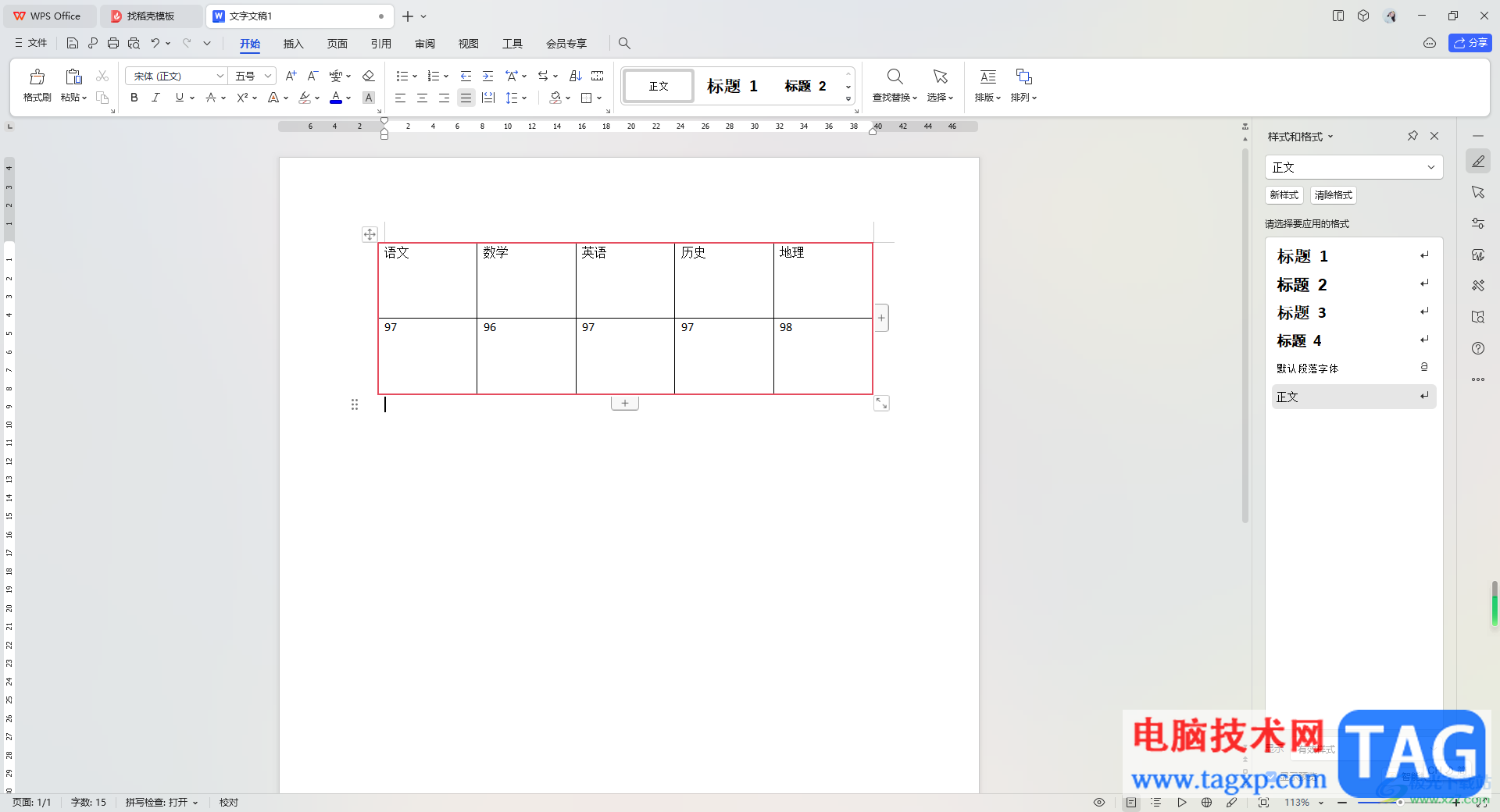Open the File menu

point(30,43)
